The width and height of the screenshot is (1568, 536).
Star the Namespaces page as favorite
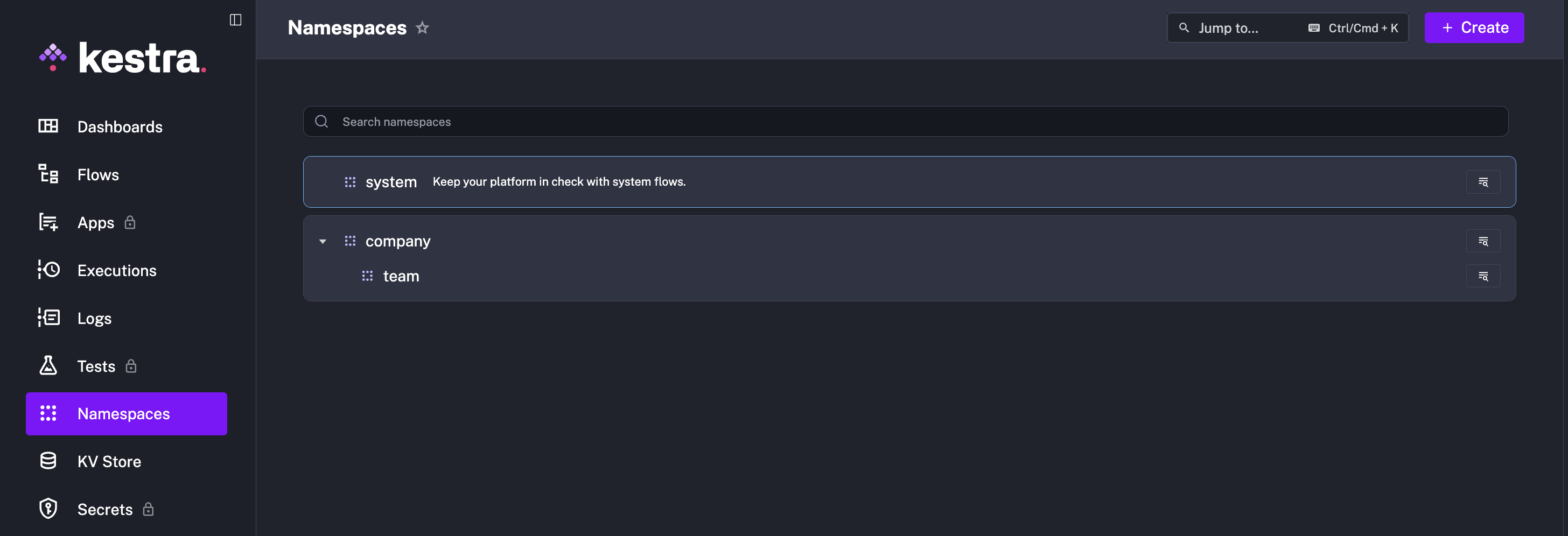423,27
